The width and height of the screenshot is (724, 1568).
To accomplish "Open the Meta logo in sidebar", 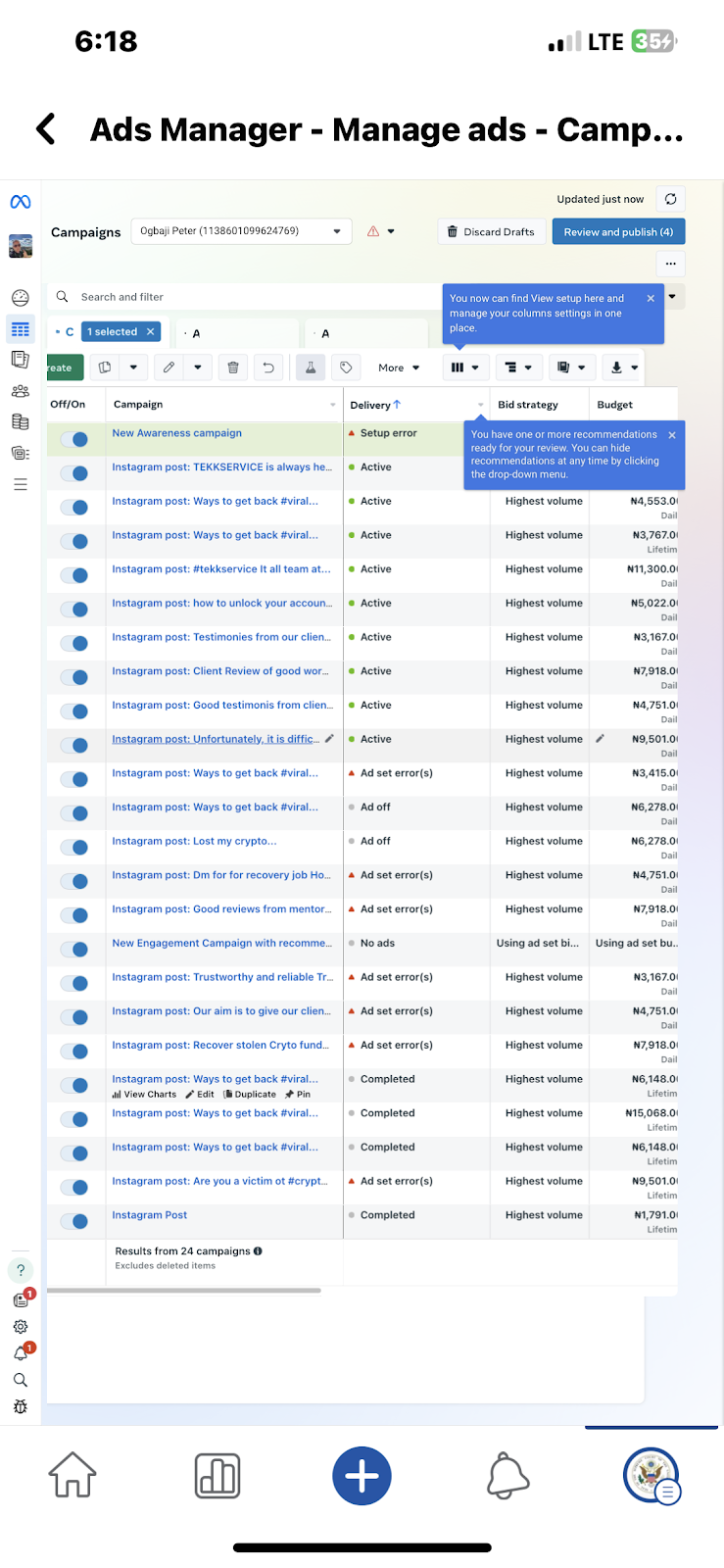I will 21,202.
